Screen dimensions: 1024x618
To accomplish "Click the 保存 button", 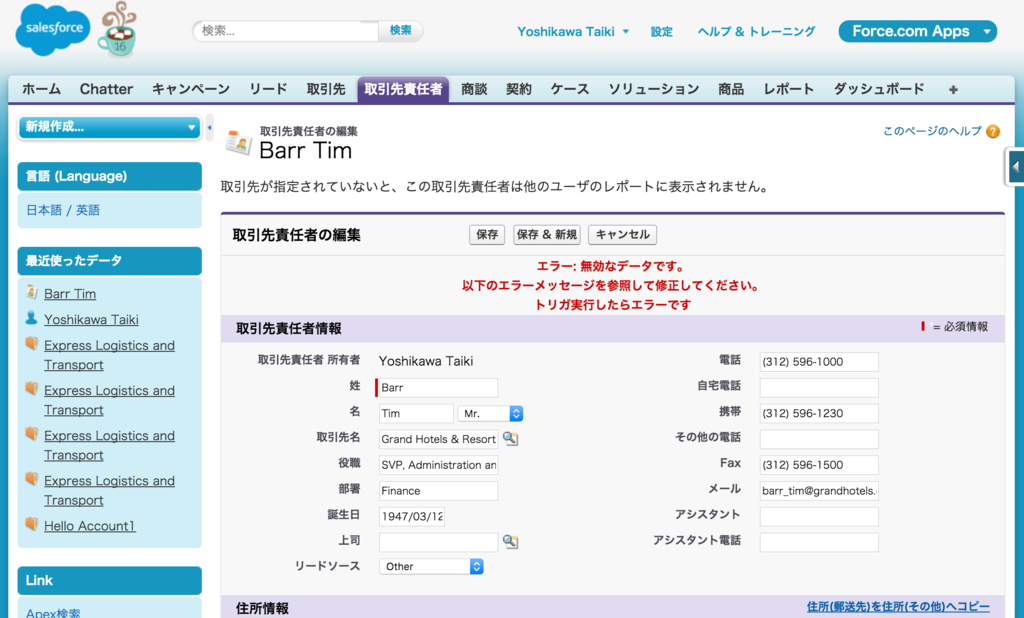I will pyautogui.click(x=487, y=235).
